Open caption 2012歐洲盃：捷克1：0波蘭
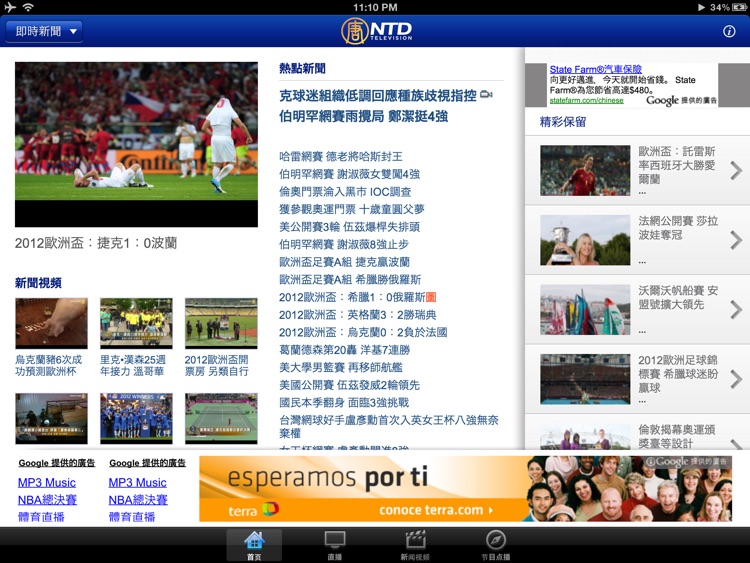Image resolution: width=750 pixels, height=563 pixels. tap(96, 243)
